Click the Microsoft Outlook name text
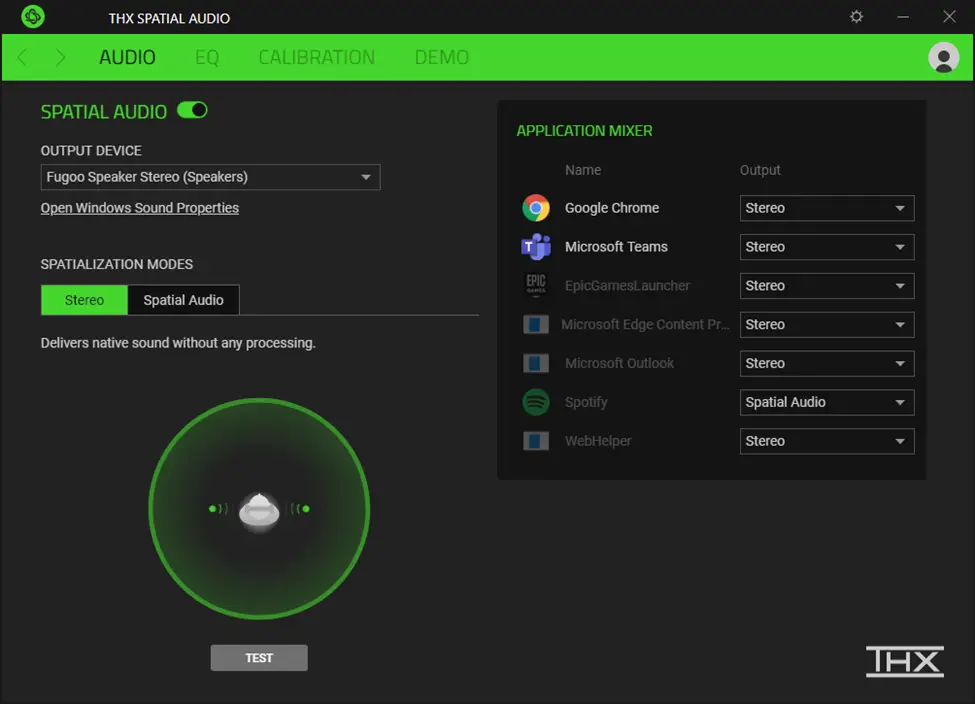Screen dimensions: 975x704 click(619, 363)
